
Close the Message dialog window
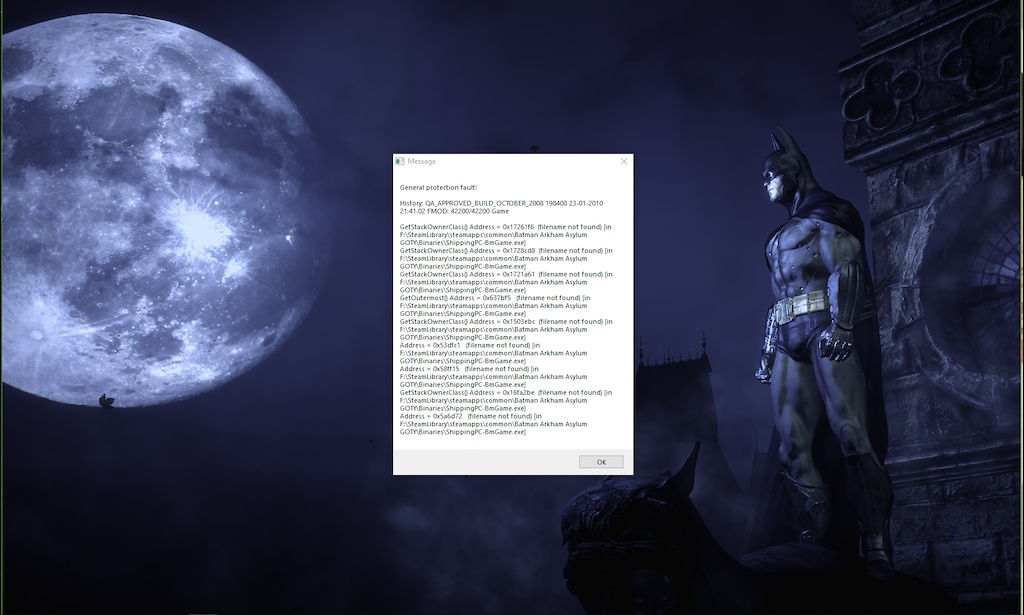point(624,161)
